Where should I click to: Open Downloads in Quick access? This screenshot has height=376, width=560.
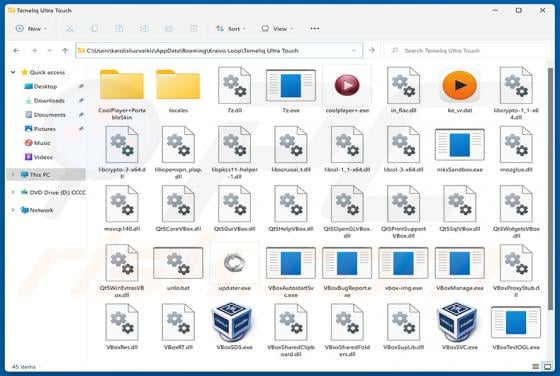pos(49,101)
